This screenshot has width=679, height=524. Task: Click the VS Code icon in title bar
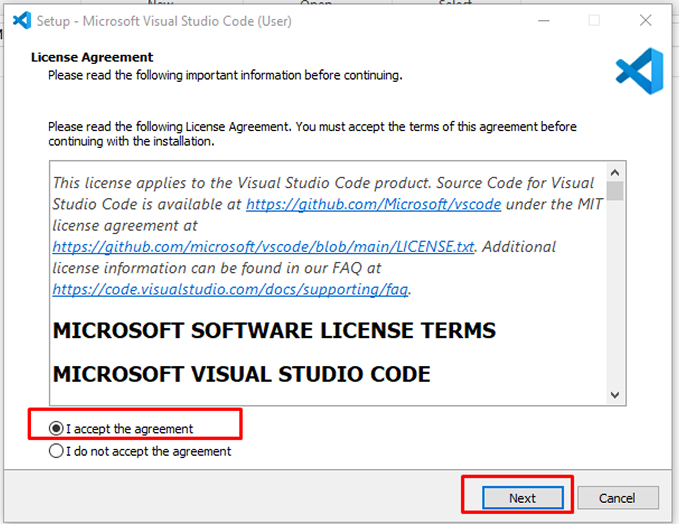click(22, 20)
